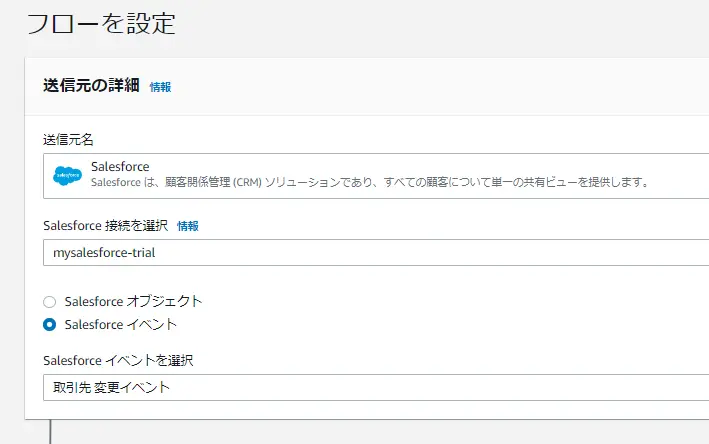Click the Salesforce name in source field
The height and width of the screenshot is (444, 709).
click(x=120, y=166)
